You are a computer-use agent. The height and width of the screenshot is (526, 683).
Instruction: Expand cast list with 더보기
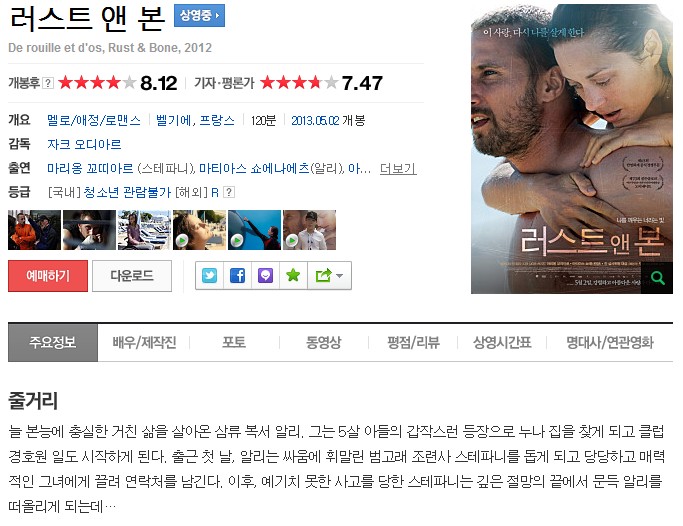point(398,169)
